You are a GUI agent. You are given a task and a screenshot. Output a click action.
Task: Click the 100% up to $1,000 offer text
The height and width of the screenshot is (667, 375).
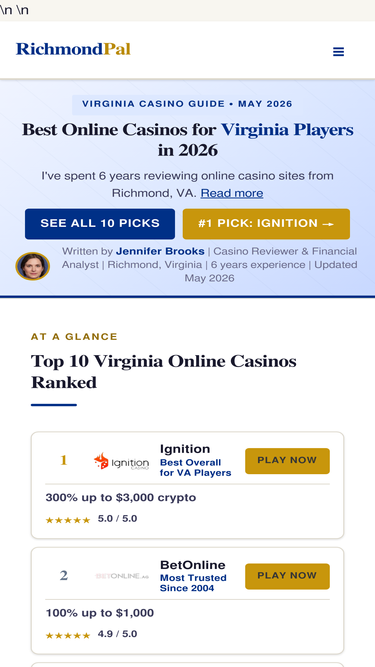click(100, 613)
